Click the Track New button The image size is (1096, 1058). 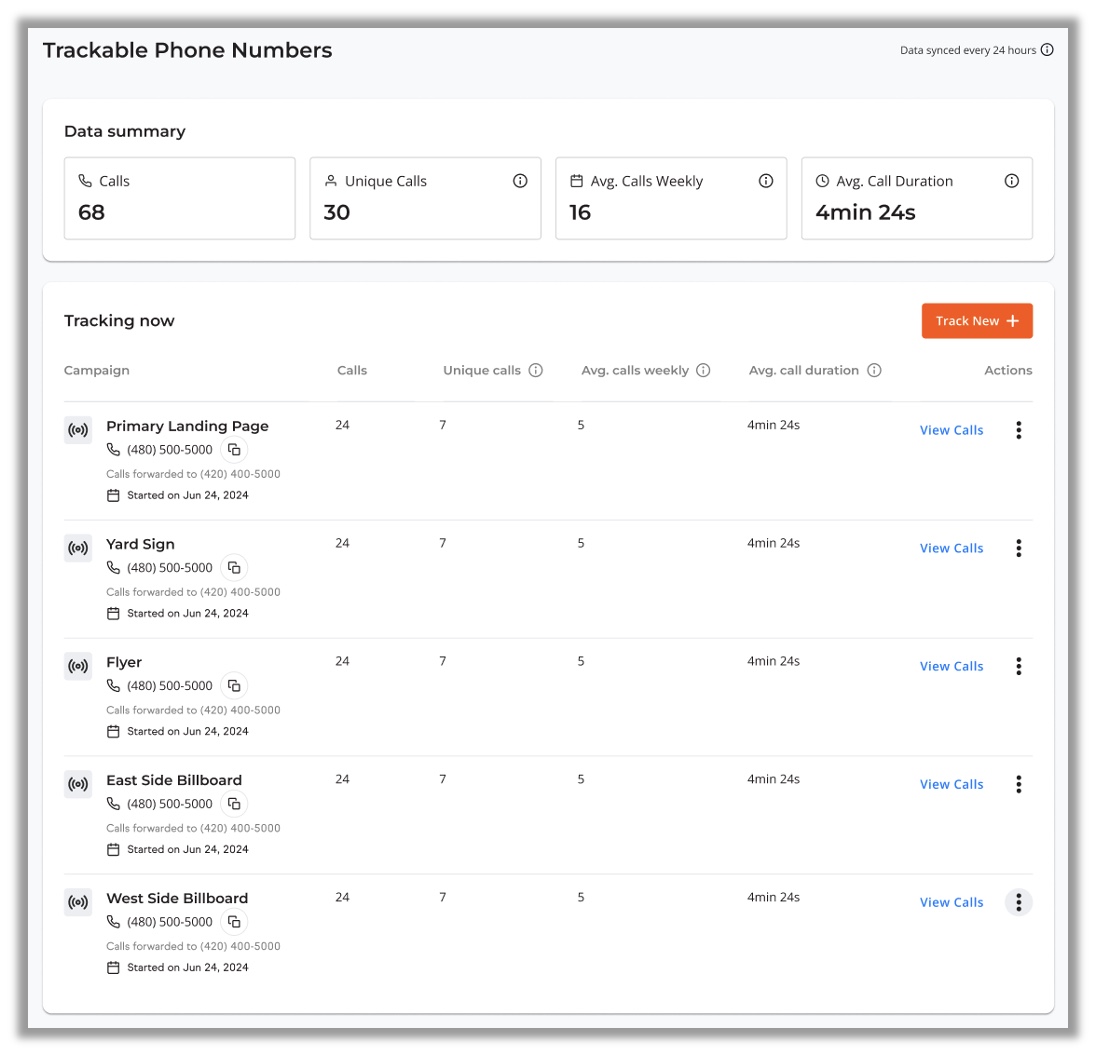click(x=976, y=321)
